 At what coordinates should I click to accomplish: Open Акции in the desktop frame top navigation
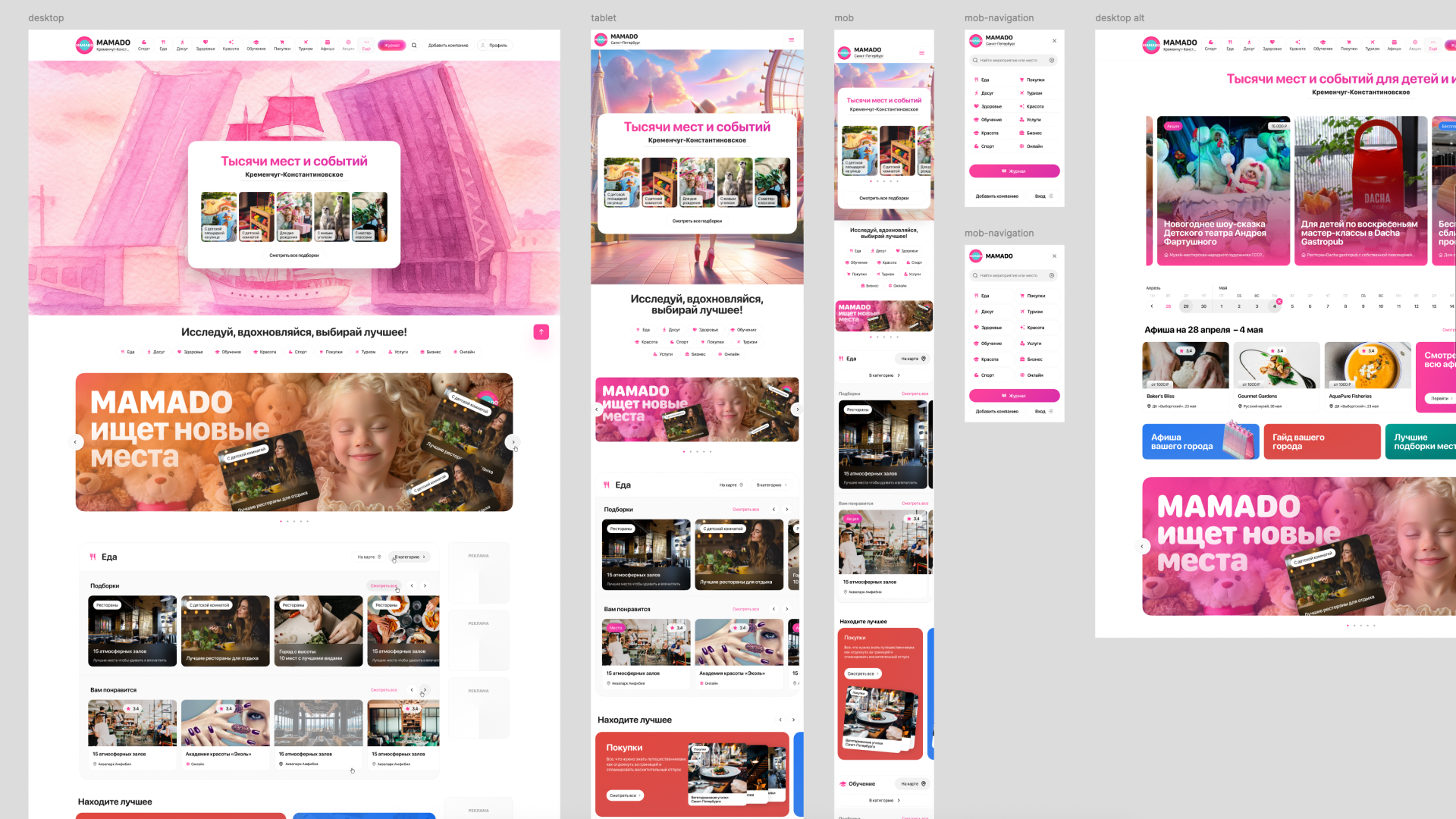tap(348, 45)
